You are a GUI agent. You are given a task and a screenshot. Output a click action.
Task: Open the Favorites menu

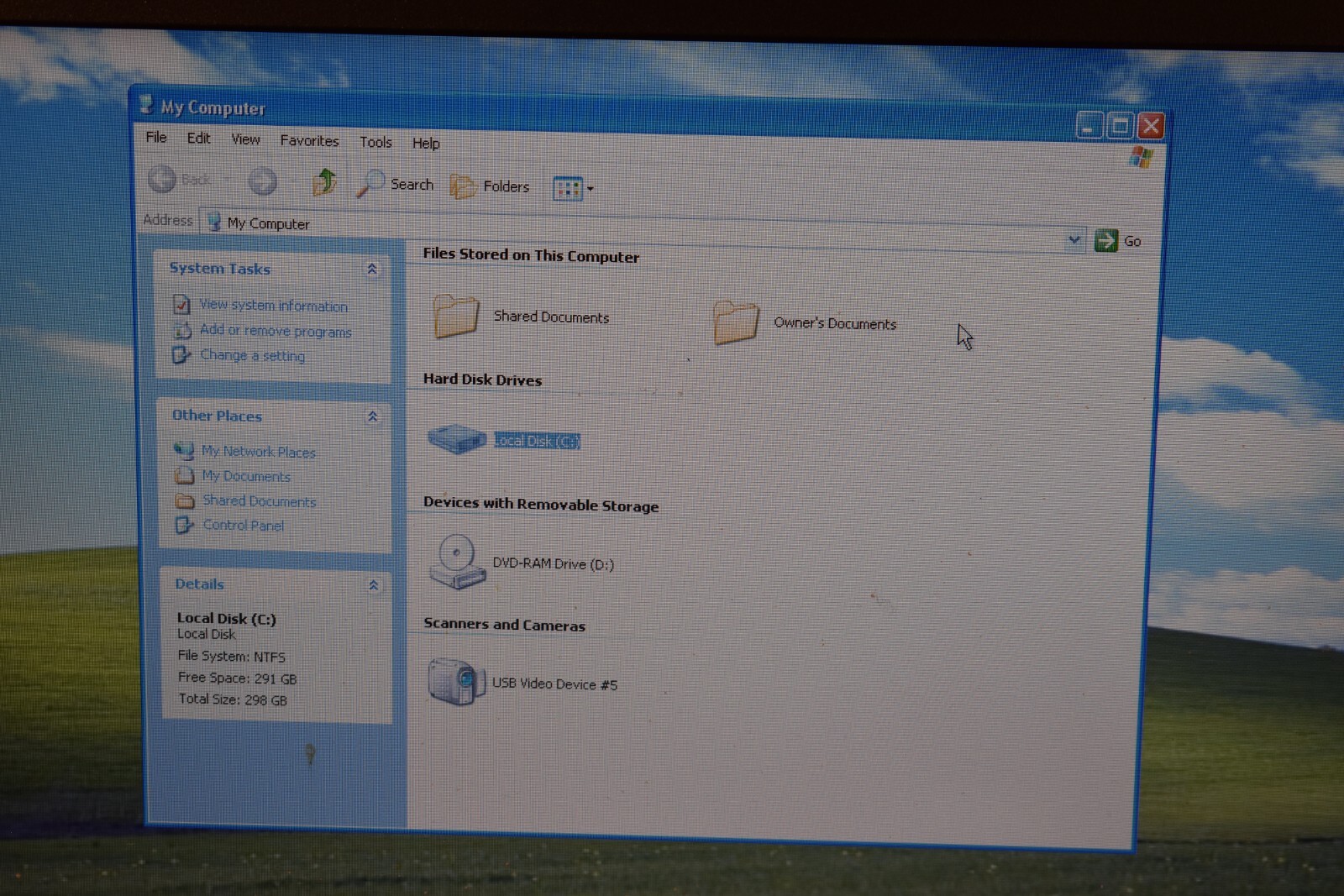(309, 140)
